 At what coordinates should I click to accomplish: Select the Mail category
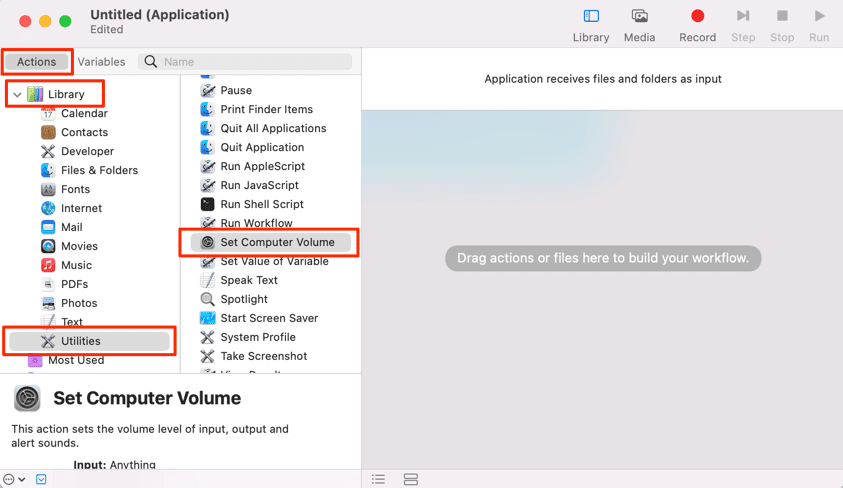[61, 227]
